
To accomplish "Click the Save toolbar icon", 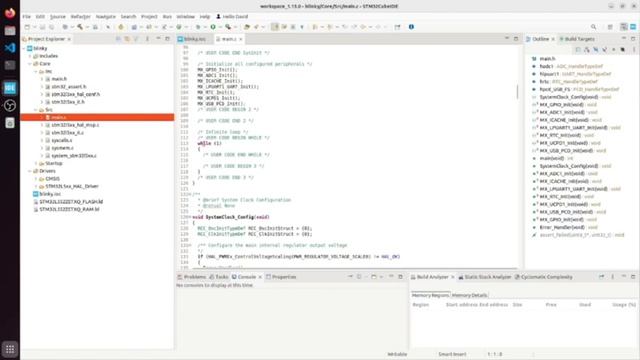I will pyautogui.click(x=42, y=27).
